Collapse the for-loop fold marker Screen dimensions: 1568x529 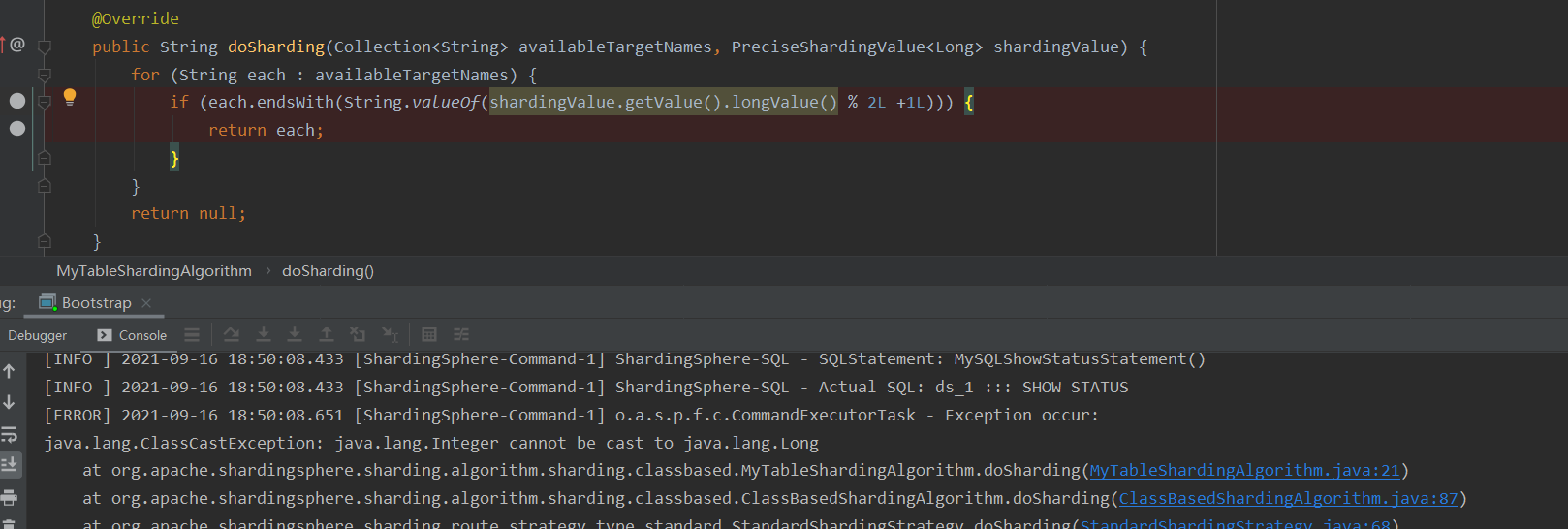tap(44, 75)
